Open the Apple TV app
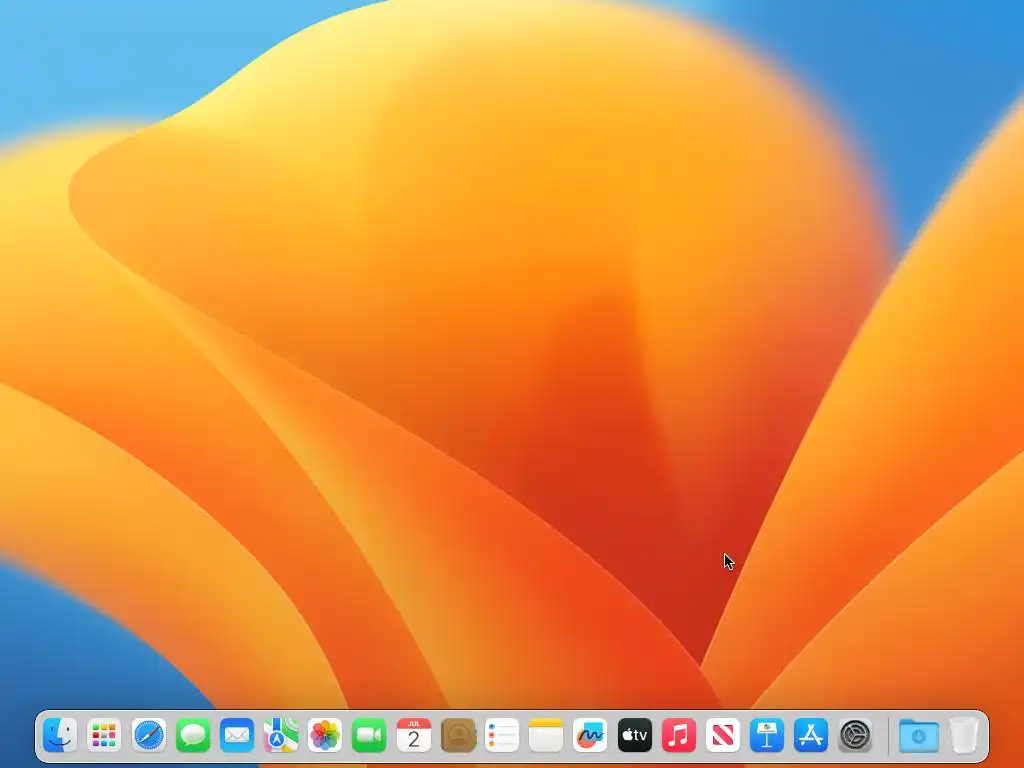Image resolution: width=1024 pixels, height=768 pixels. (634, 735)
